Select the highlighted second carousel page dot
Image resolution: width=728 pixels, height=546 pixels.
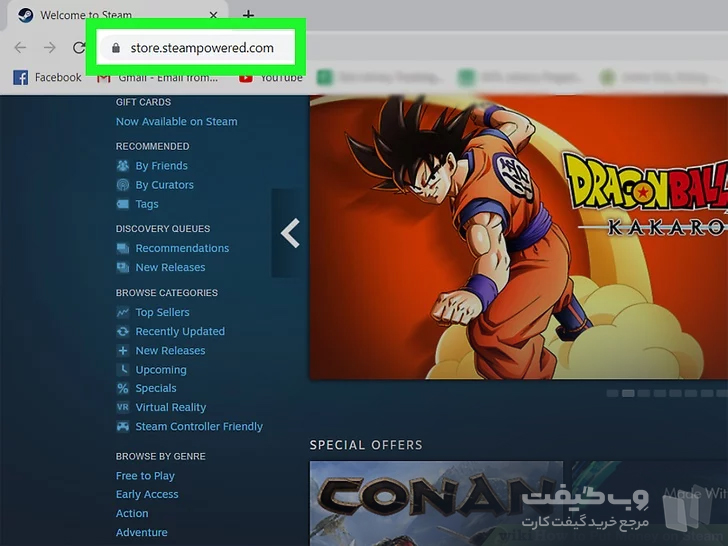(628, 393)
